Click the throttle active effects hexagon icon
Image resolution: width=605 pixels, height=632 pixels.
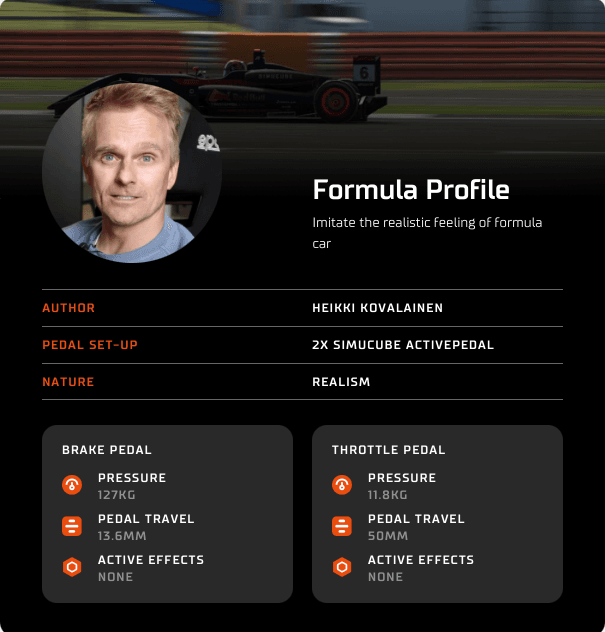point(342,567)
